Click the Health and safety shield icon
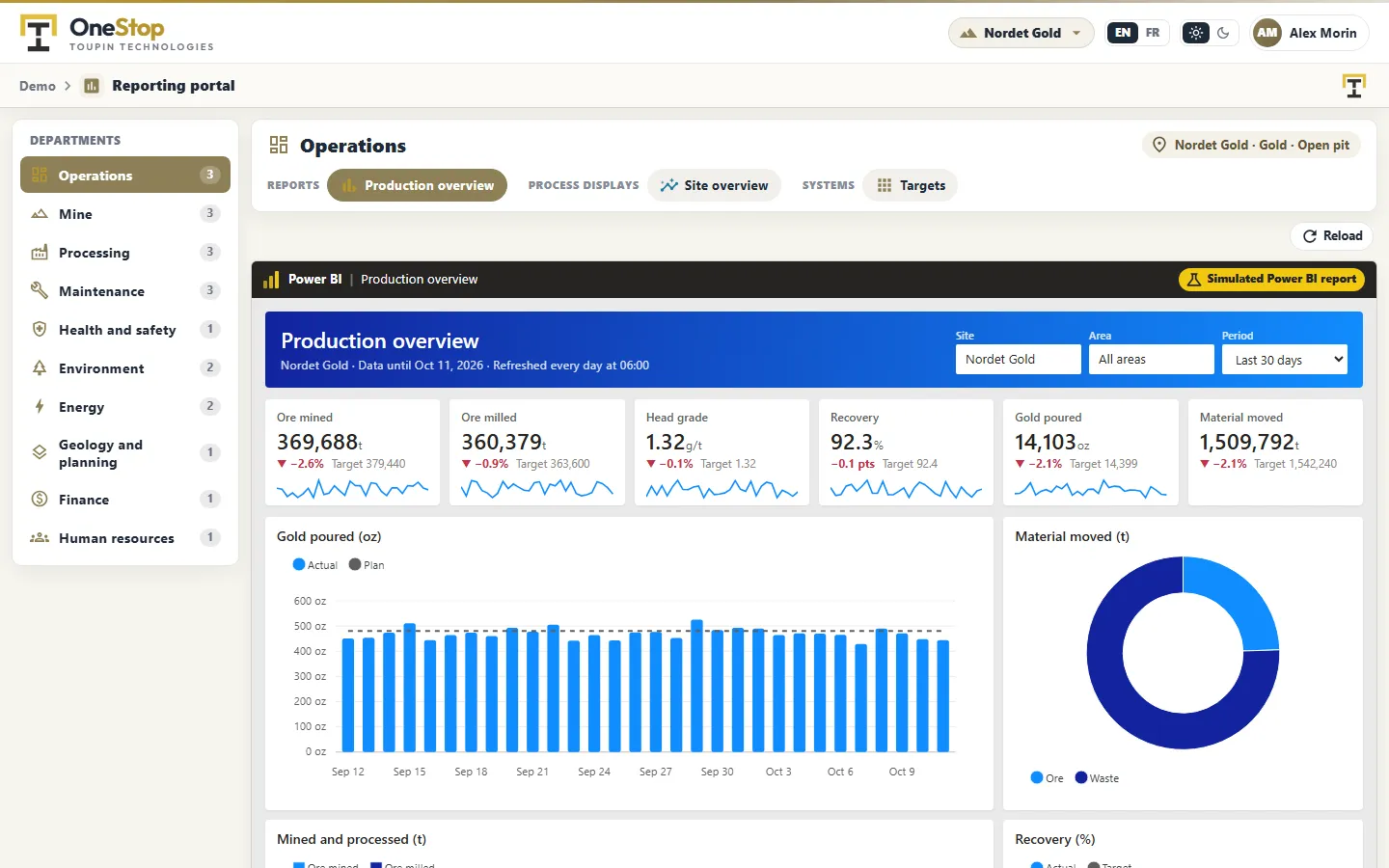Screen dimensions: 1389x868 coord(40,330)
